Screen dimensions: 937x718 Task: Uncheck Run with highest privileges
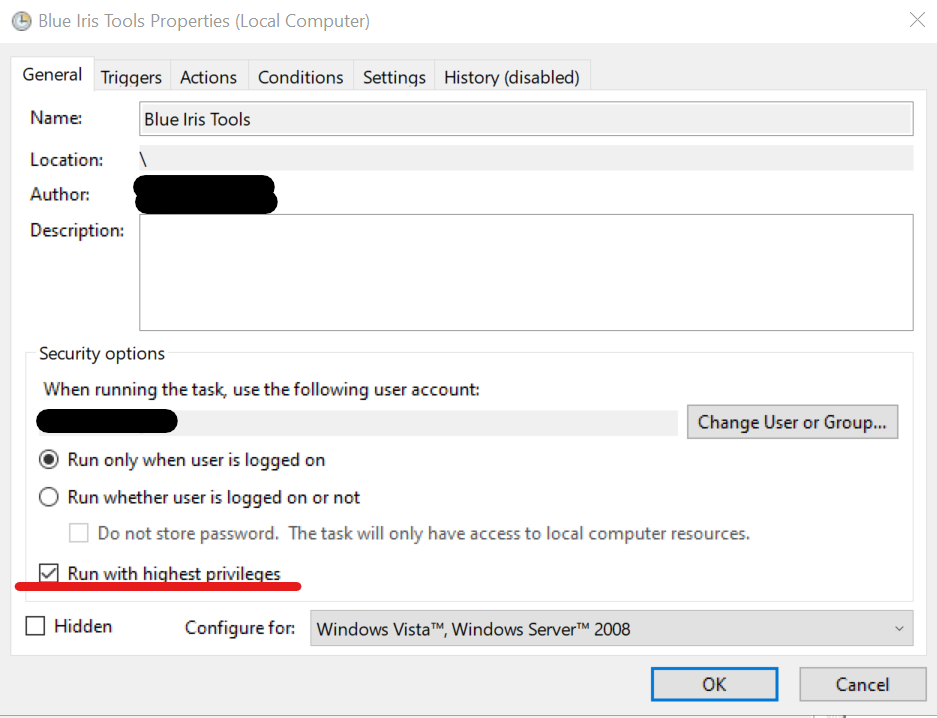coord(48,573)
